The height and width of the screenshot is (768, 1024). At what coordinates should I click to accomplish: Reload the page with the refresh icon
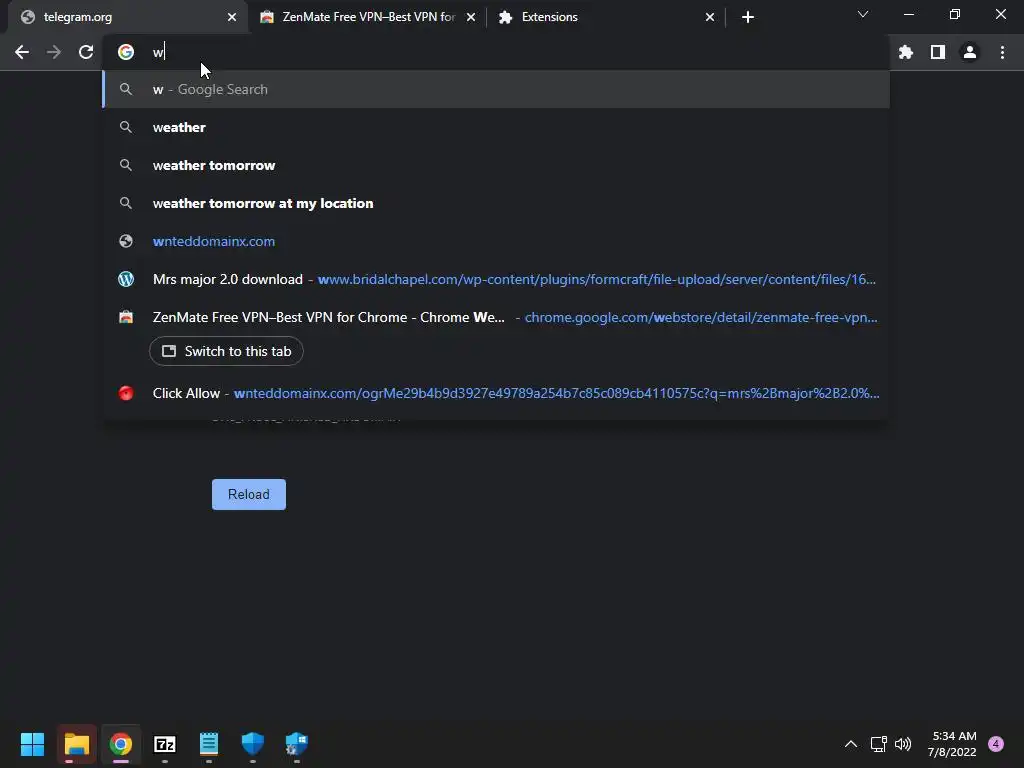pyautogui.click(x=86, y=52)
